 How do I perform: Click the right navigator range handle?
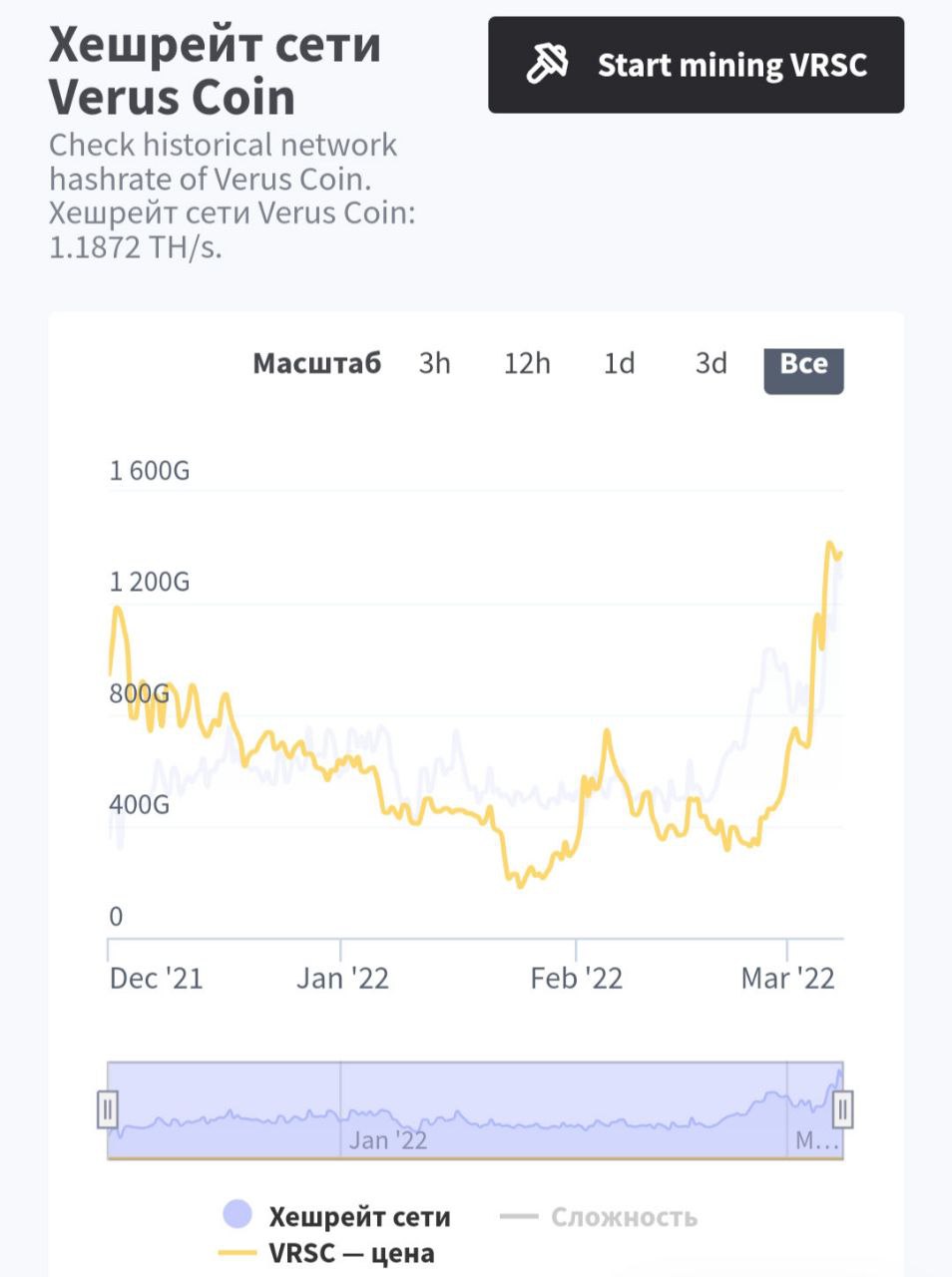click(843, 1108)
